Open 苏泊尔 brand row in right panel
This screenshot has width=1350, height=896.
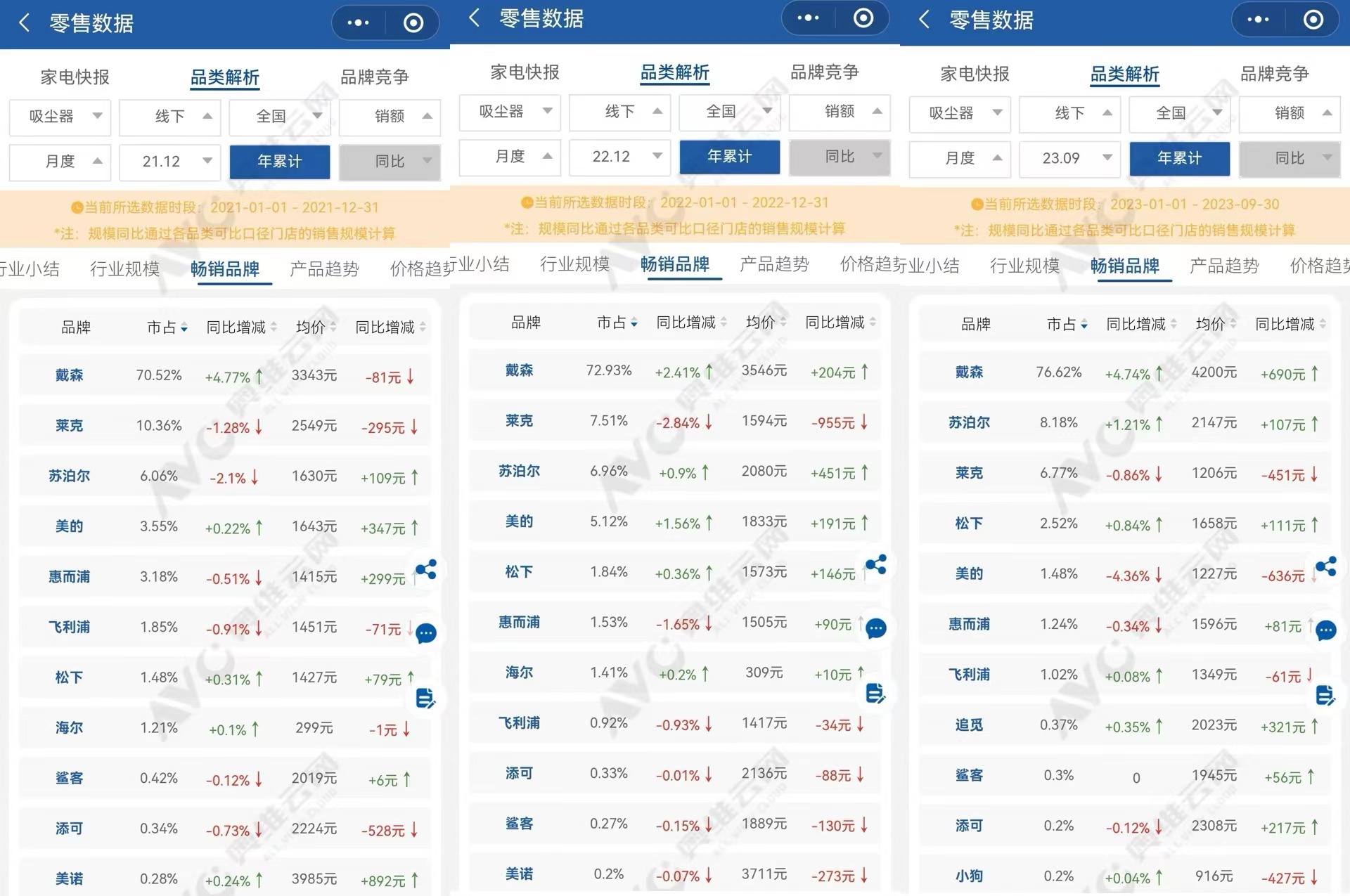(969, 422)
